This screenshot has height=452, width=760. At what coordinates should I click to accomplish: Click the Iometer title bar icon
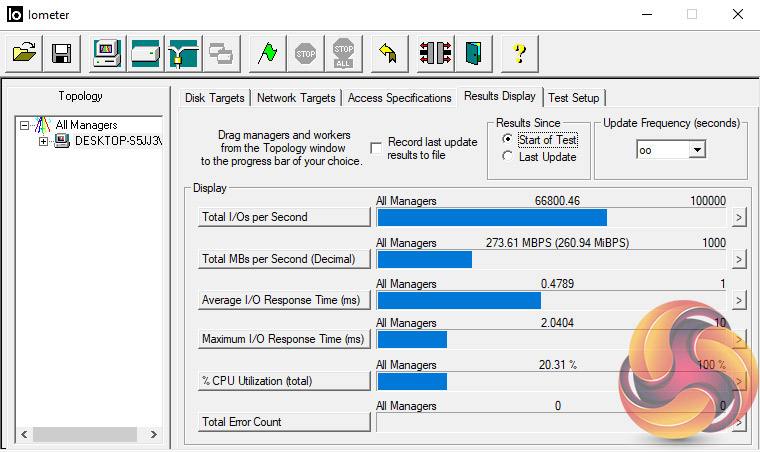click(x=15, y=15)
